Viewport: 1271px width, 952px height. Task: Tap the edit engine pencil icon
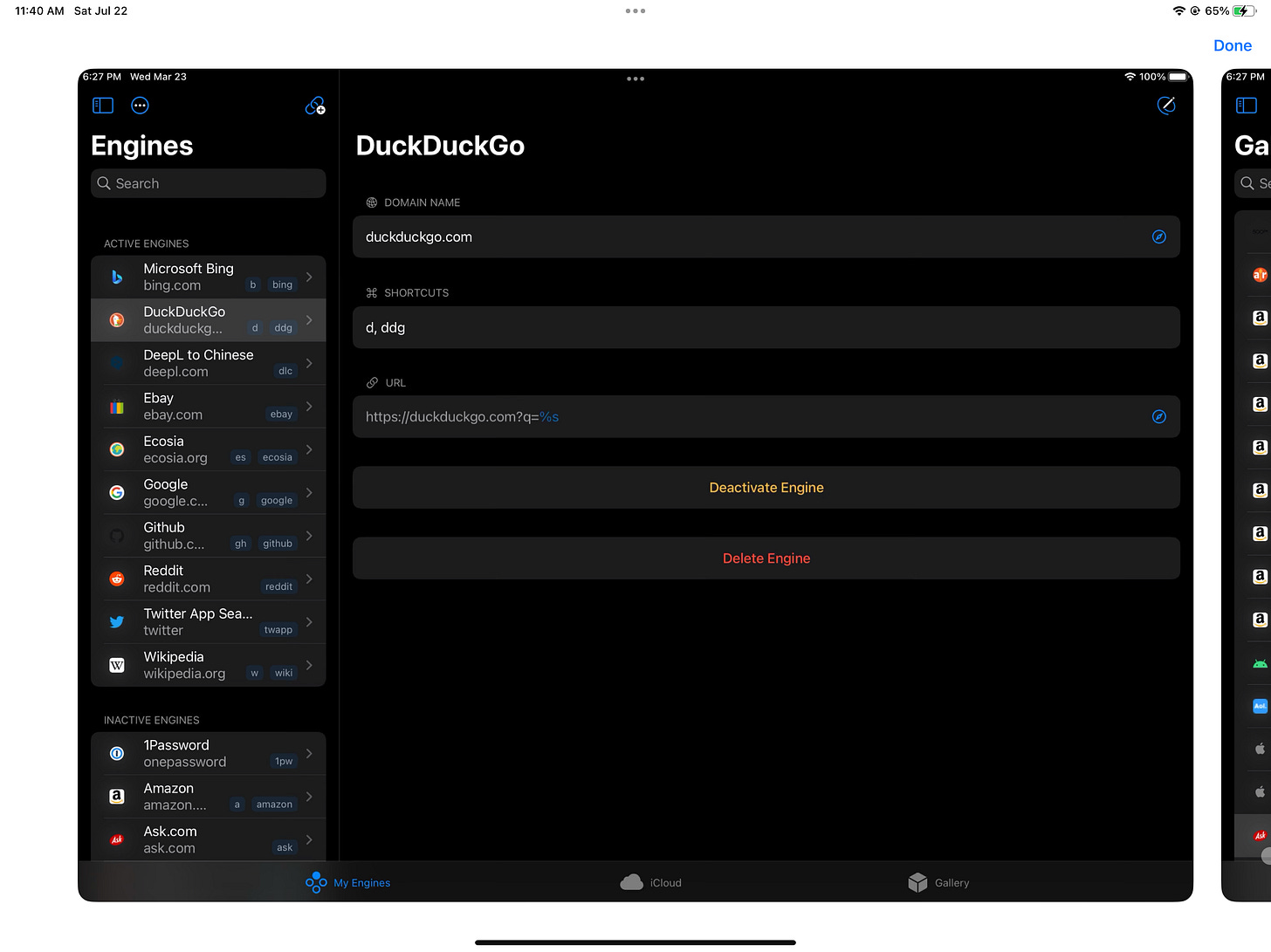[1166, 106]
